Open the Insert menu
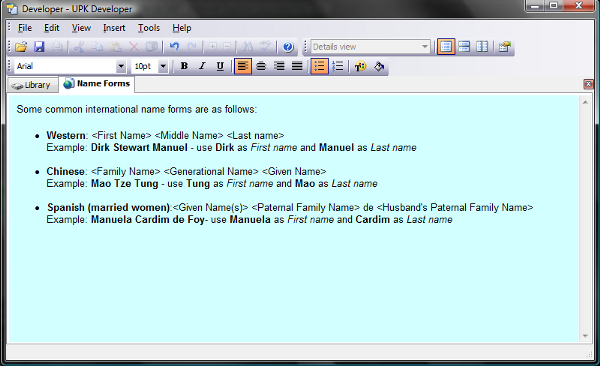This screenshot has height=366, width=600. (x=114, y=28)
